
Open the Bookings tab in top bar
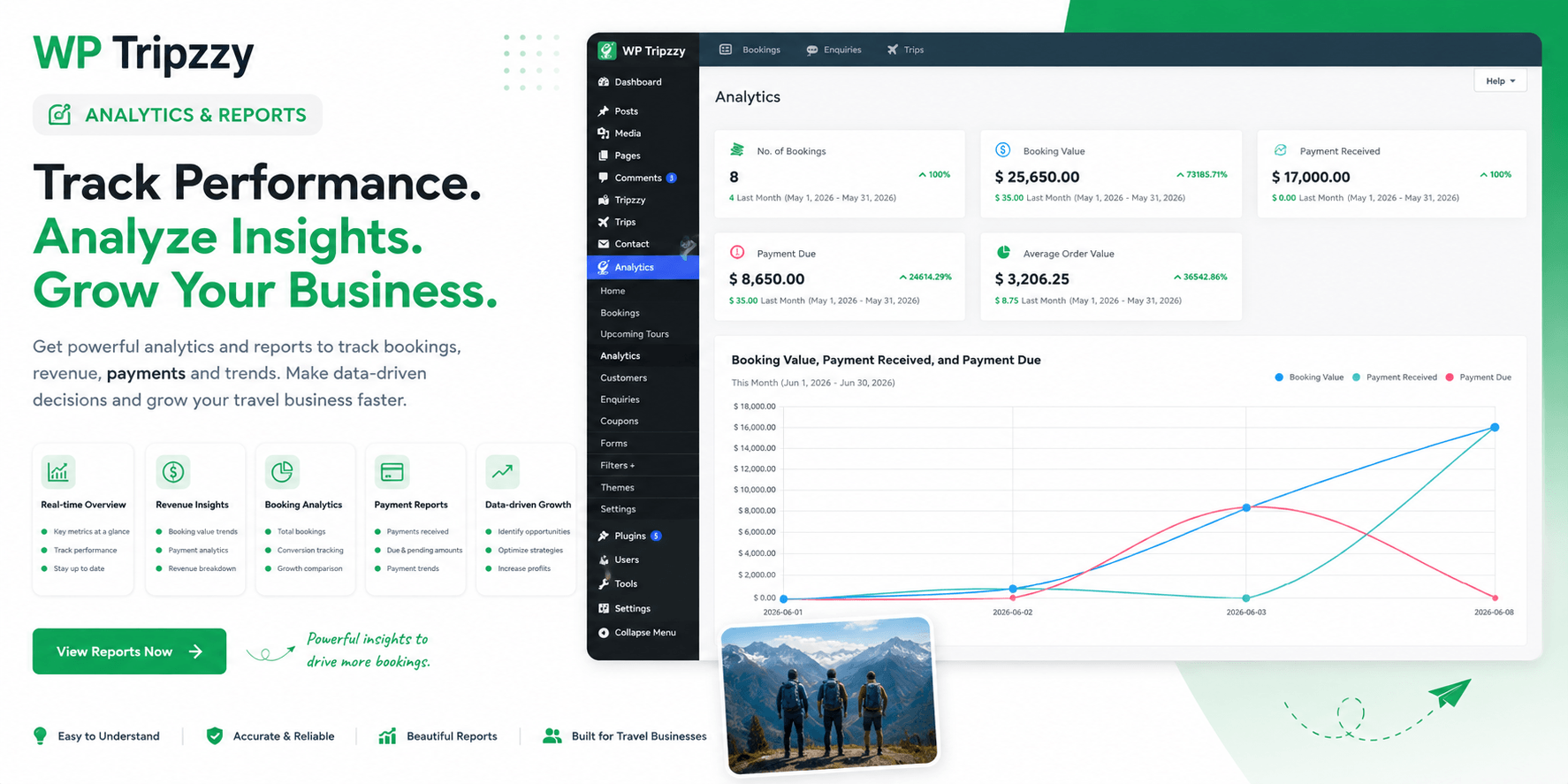tap(750, 49)
